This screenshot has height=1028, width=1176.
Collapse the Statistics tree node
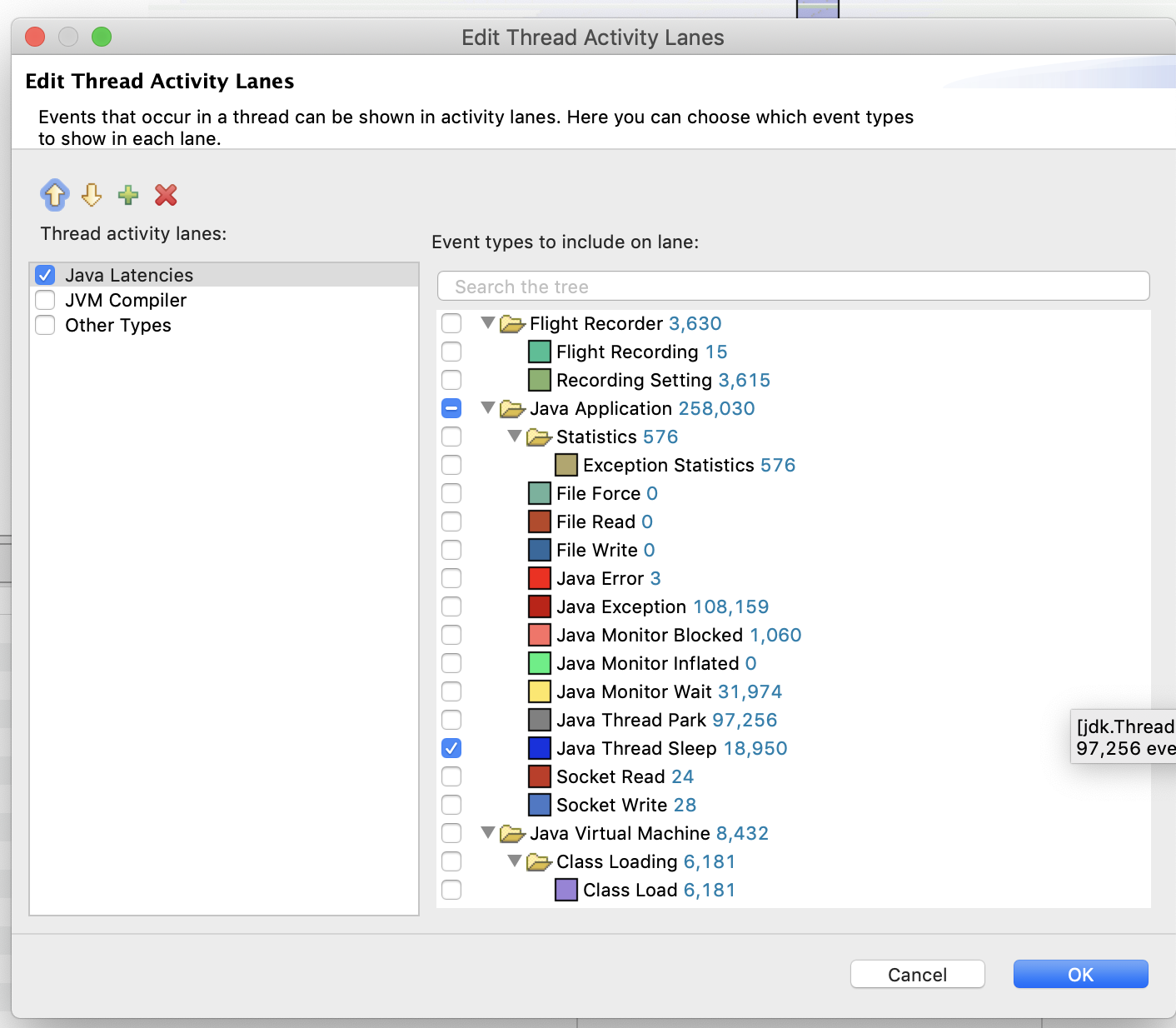(x=515, y=436)
